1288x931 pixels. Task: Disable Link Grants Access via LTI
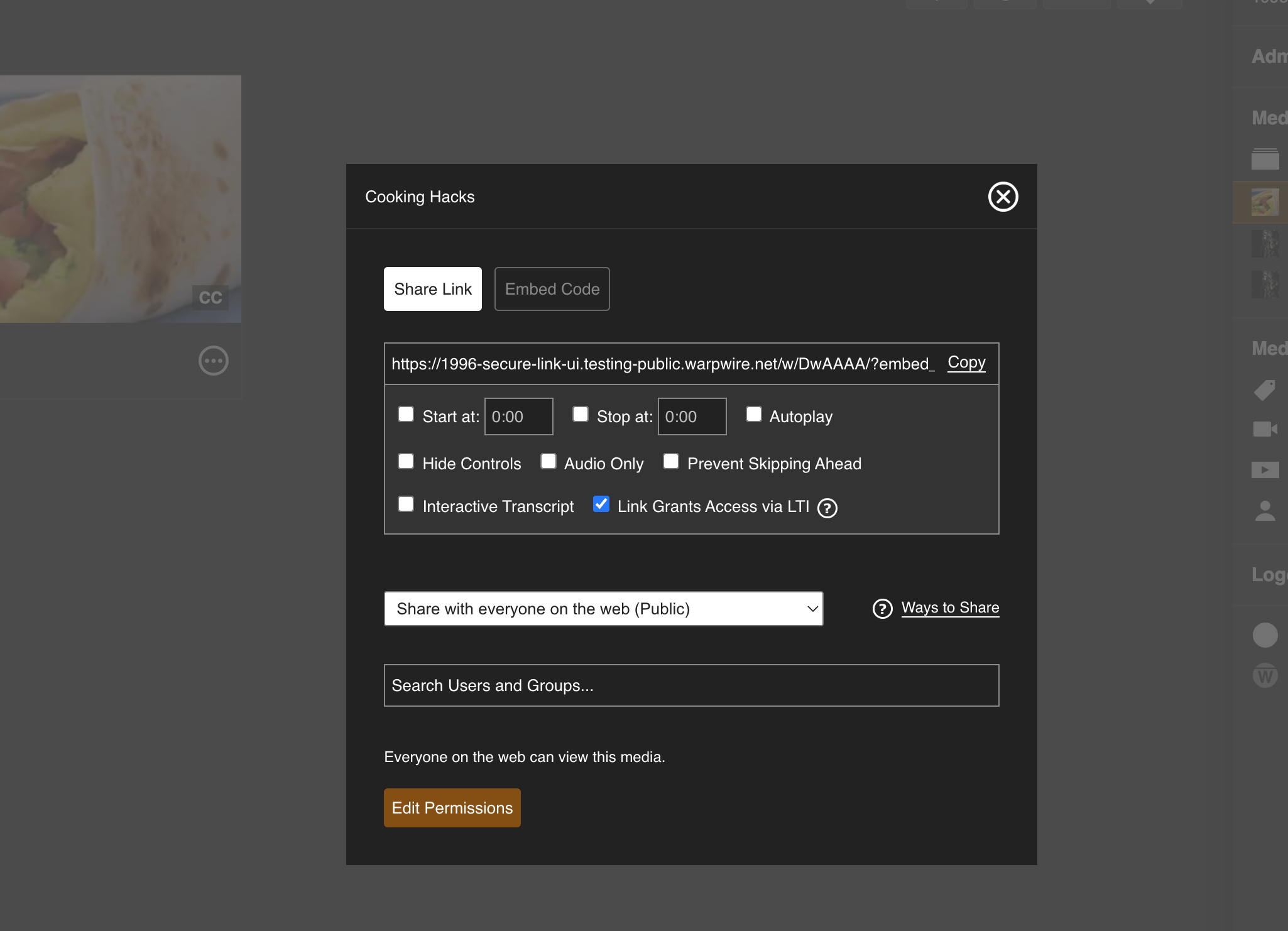(600, 505)
